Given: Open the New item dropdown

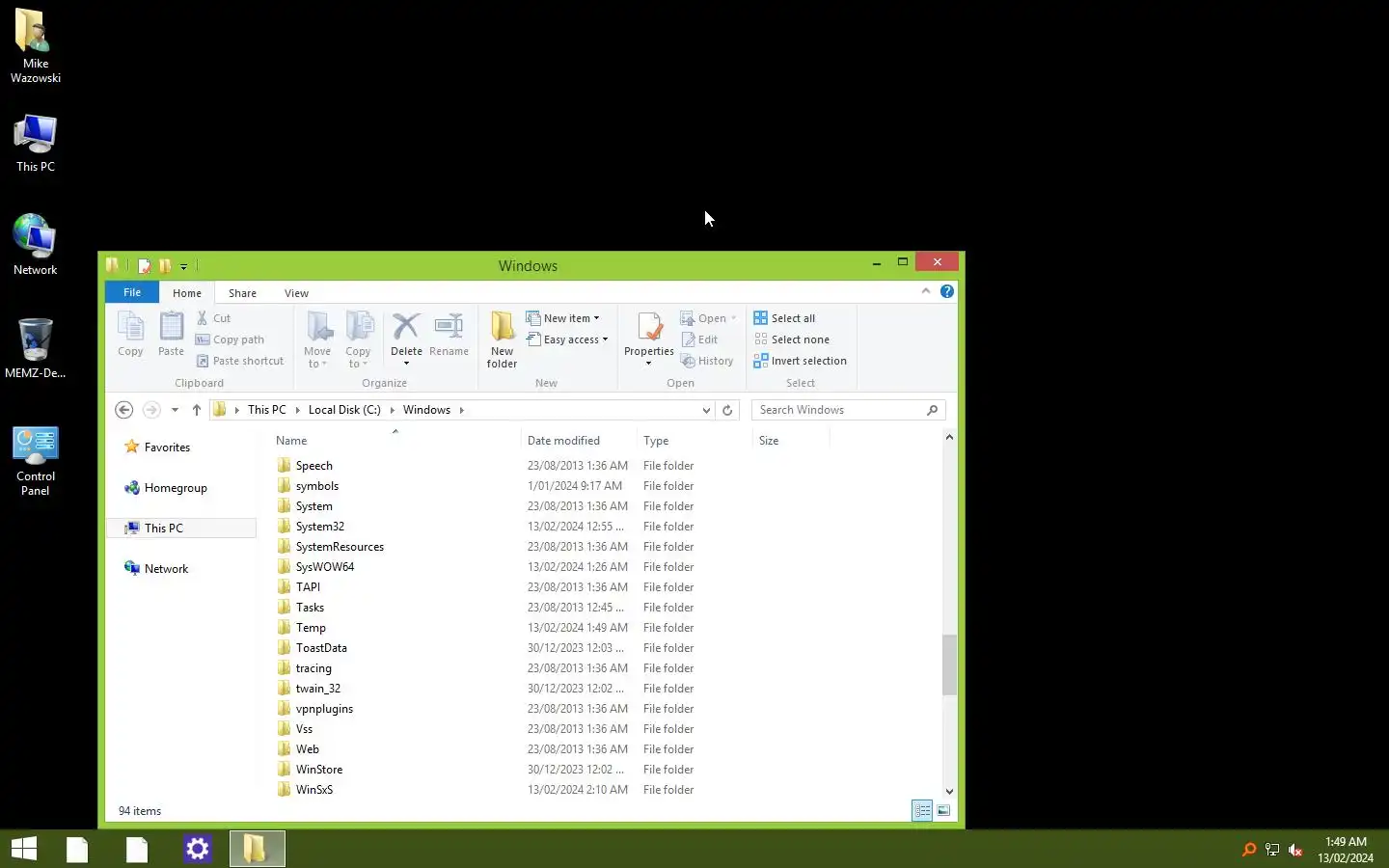Looking at the screenshot, I should tap(563, 318).
